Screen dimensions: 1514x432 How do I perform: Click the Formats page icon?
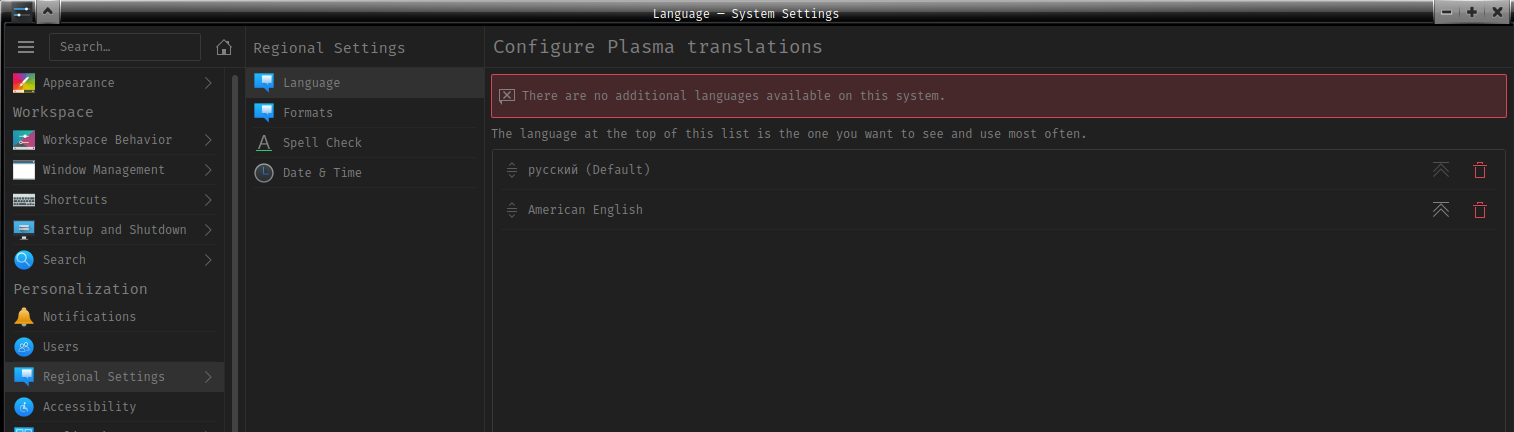tap(264, 113)
